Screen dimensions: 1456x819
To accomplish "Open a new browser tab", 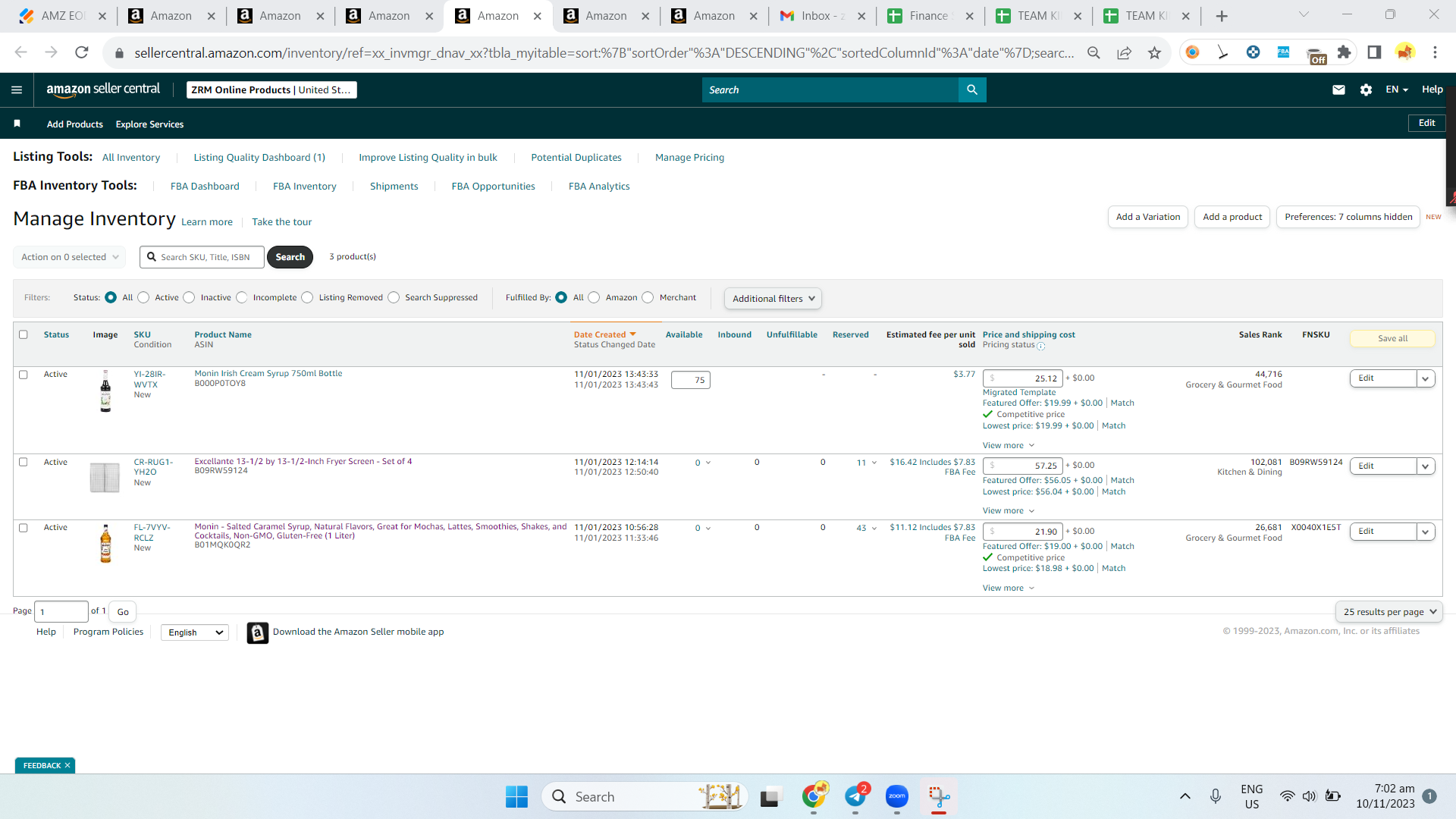I will click(1222, 16).
